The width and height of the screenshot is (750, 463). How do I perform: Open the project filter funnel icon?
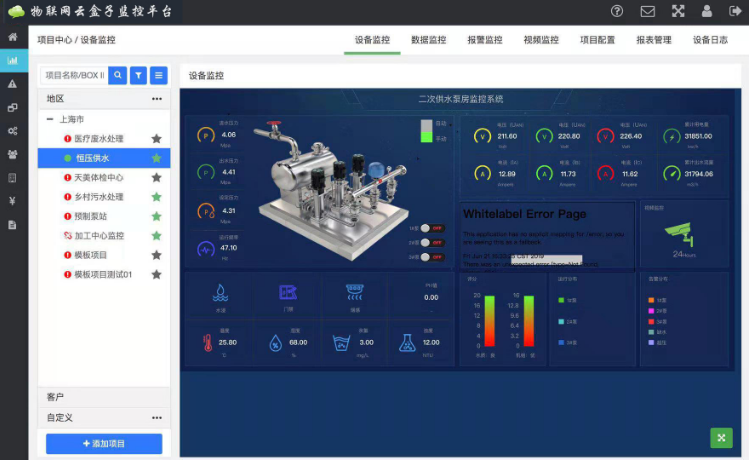(x=138, y=75)
